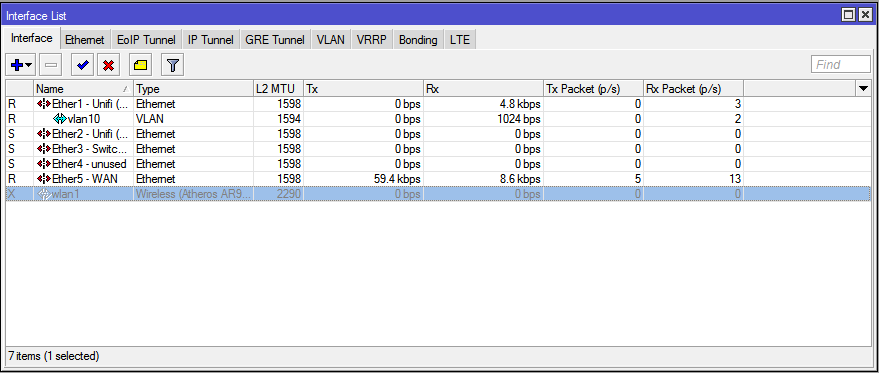This screenshot has height=373, width=879.
Task: Click the Tx Packet value 5
Action: click(x=638, y=179)
